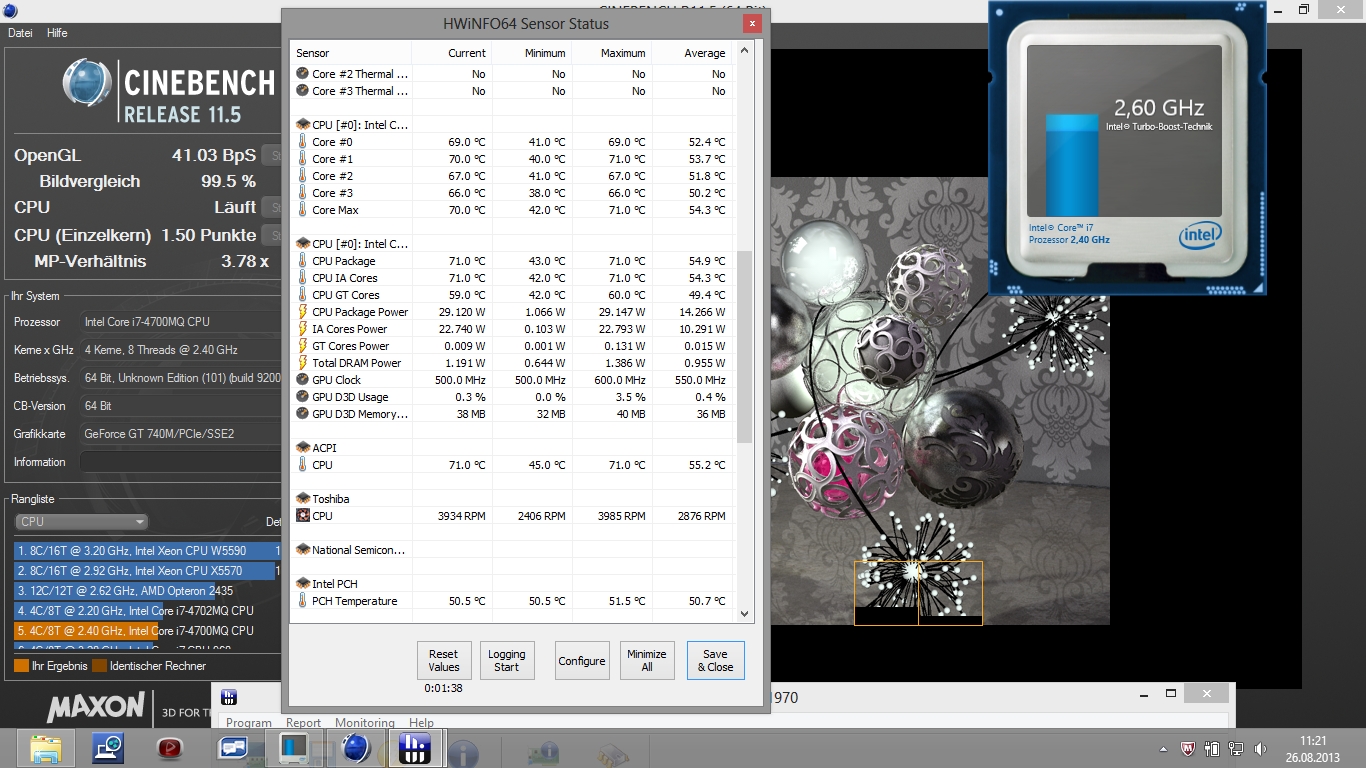Viewport: 1366px width, 768px height.
Task: Click the thermometer icon beside CPU GT Cores
Action: pyautogui.click(x=303, y=295)
